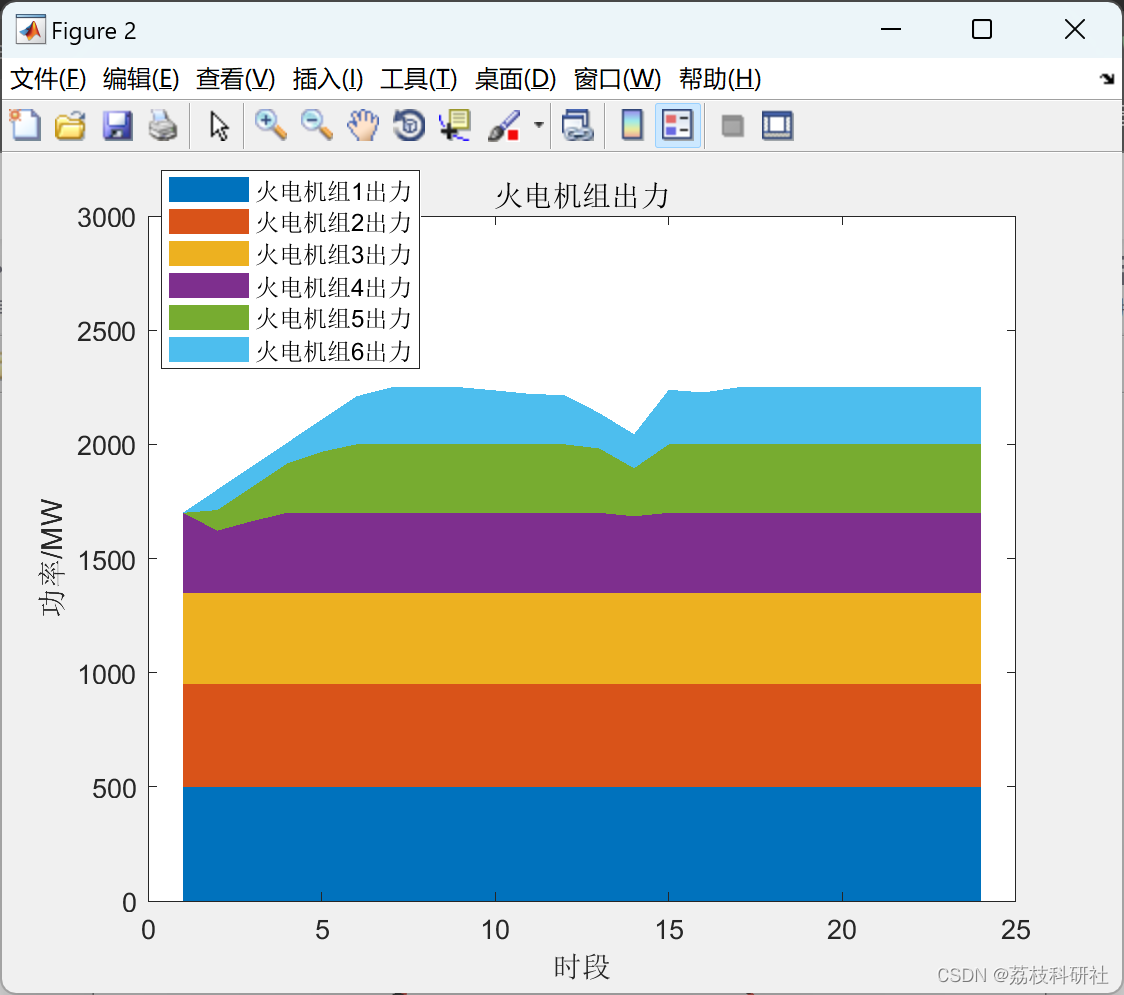Click the Link Plot icon
The height and width of the screenshot is (995, 1124).
[578, 125]
